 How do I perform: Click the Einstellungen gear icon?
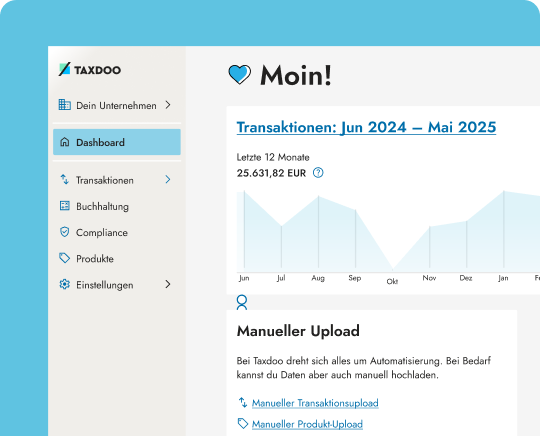point(65,284)
